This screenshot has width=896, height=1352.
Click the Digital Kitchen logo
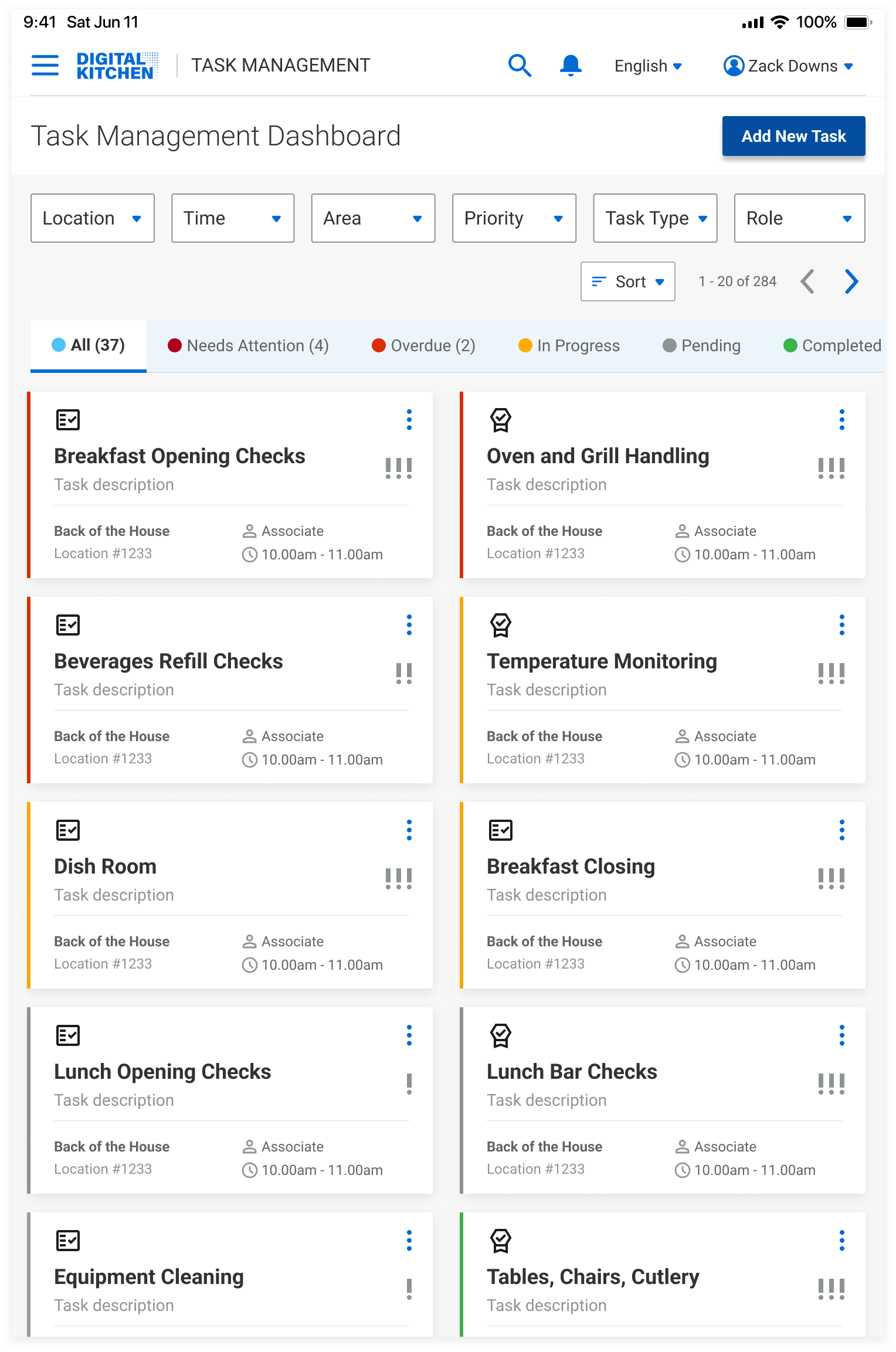pyautogui.click(x=117, y=66)
